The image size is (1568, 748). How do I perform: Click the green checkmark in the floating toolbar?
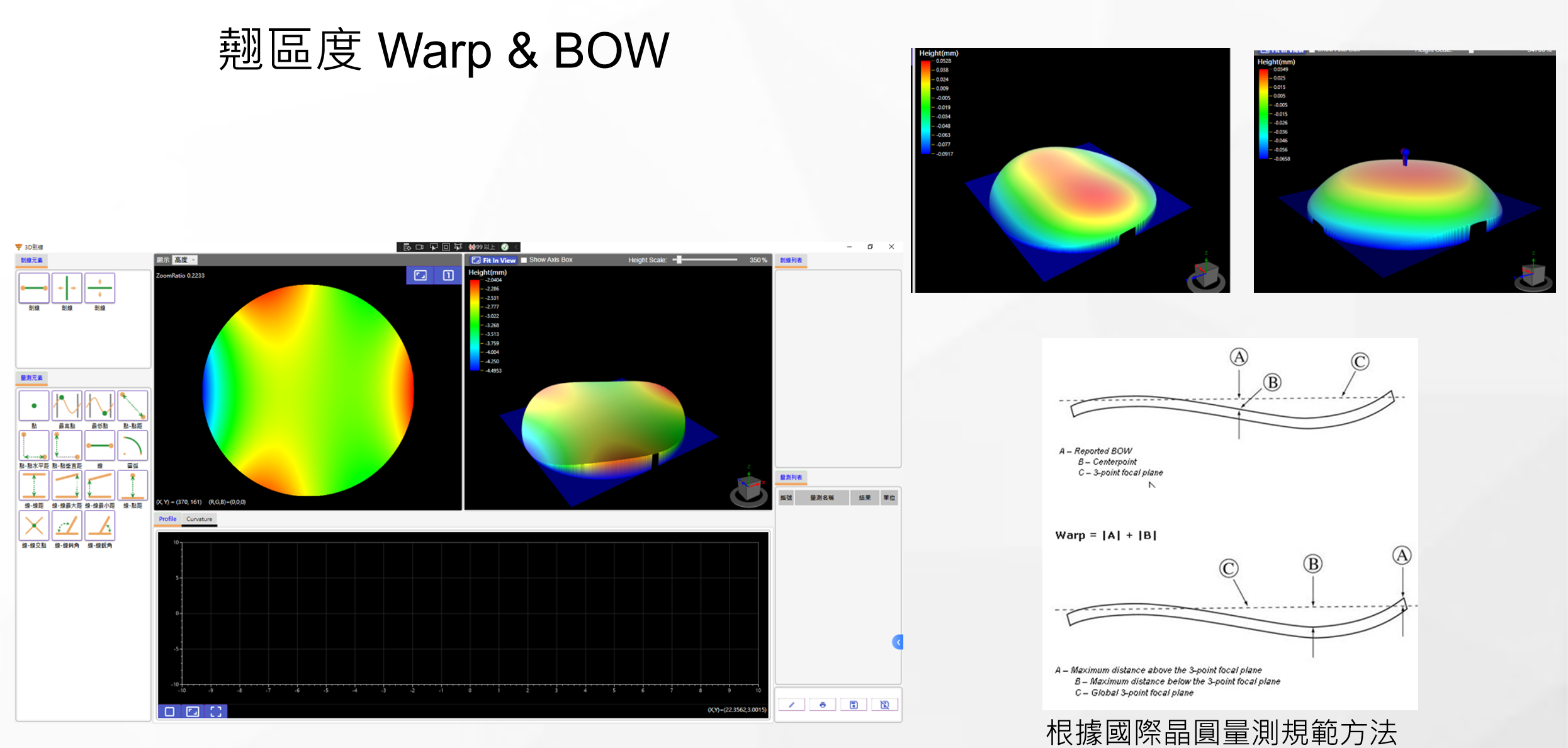(505, 247)
